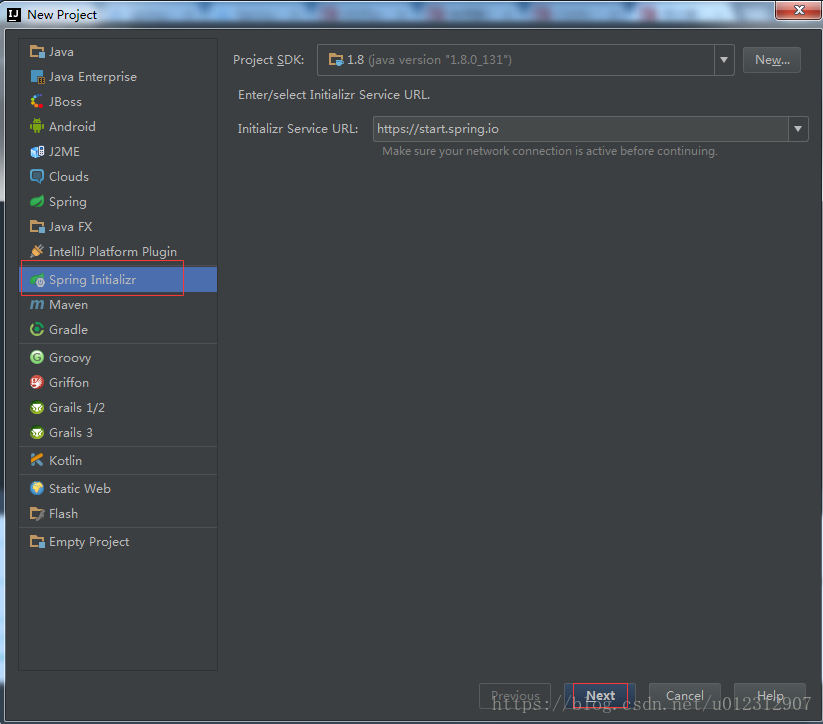
Task: Click the IntelliJ Platform Plugin icon
Action: click(x=37, y=251)
